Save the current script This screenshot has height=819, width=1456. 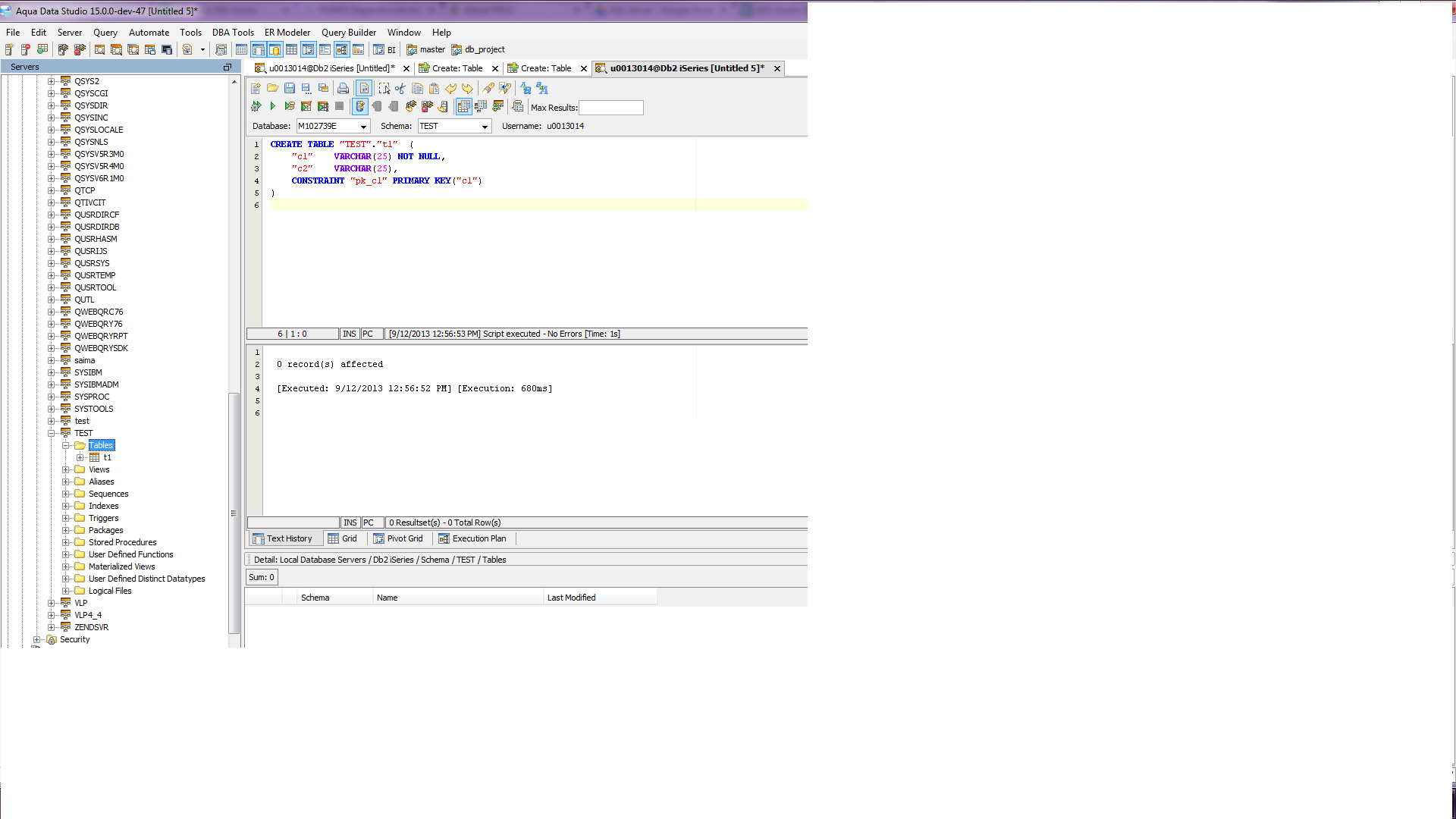(x=289, y=89)
